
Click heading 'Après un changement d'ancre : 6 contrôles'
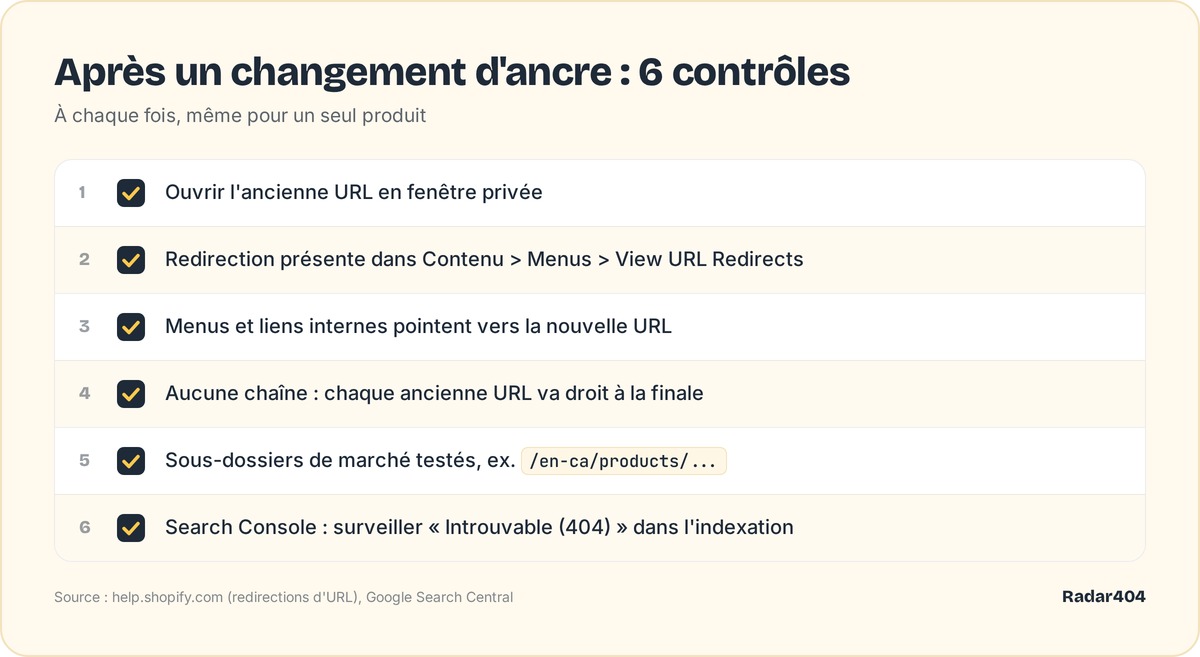[x=452, y=73]
